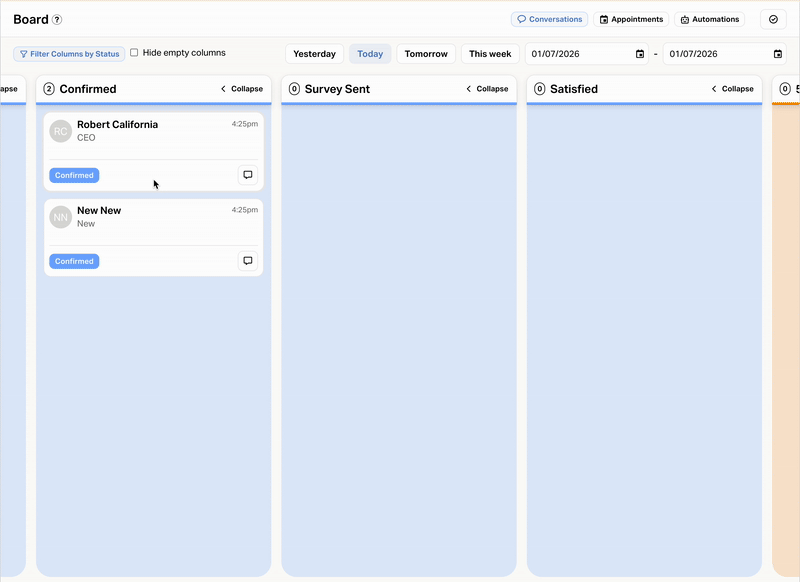This screenshot has width=800, height=582.
Task: Open the Automations view
Action: [709, 19]
